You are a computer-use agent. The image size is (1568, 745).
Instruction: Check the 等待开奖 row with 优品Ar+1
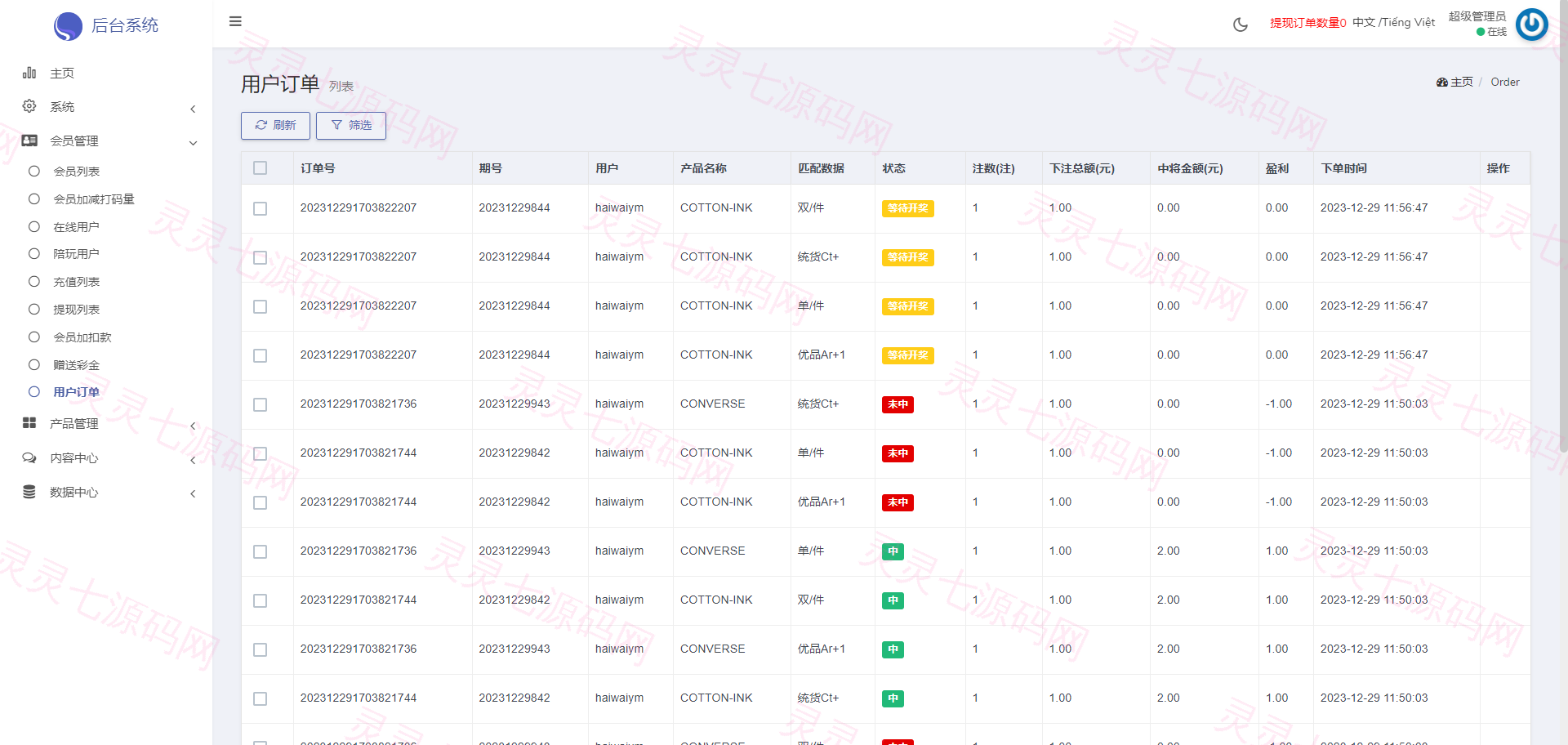pyautogui.click(x=261, y=355)
